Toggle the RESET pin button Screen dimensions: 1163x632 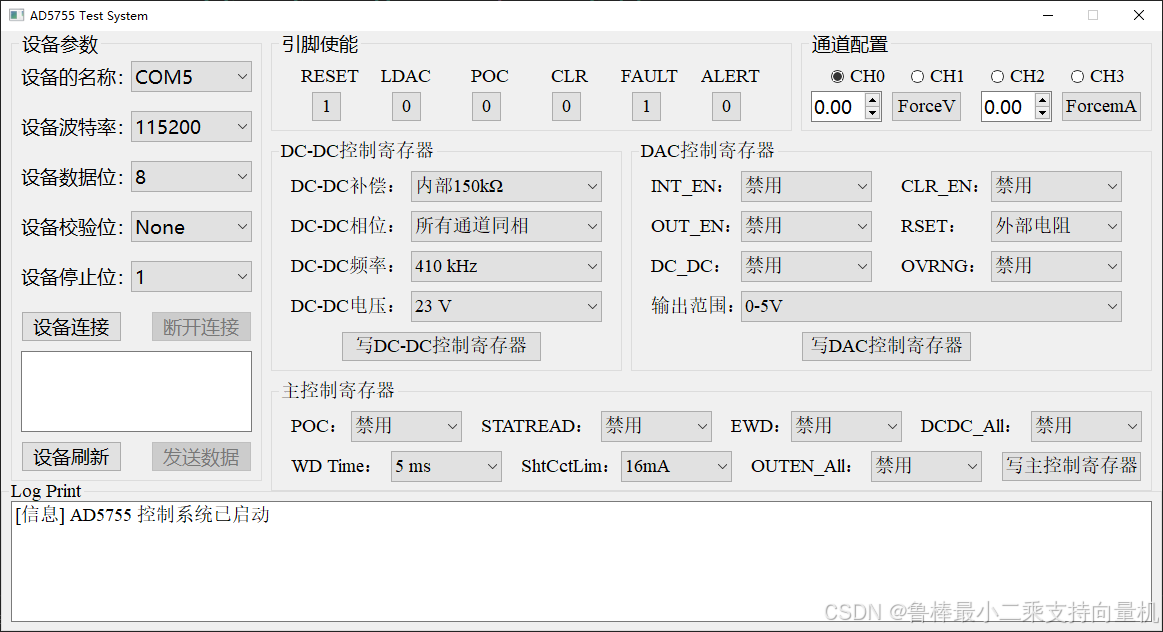[326, 107]
